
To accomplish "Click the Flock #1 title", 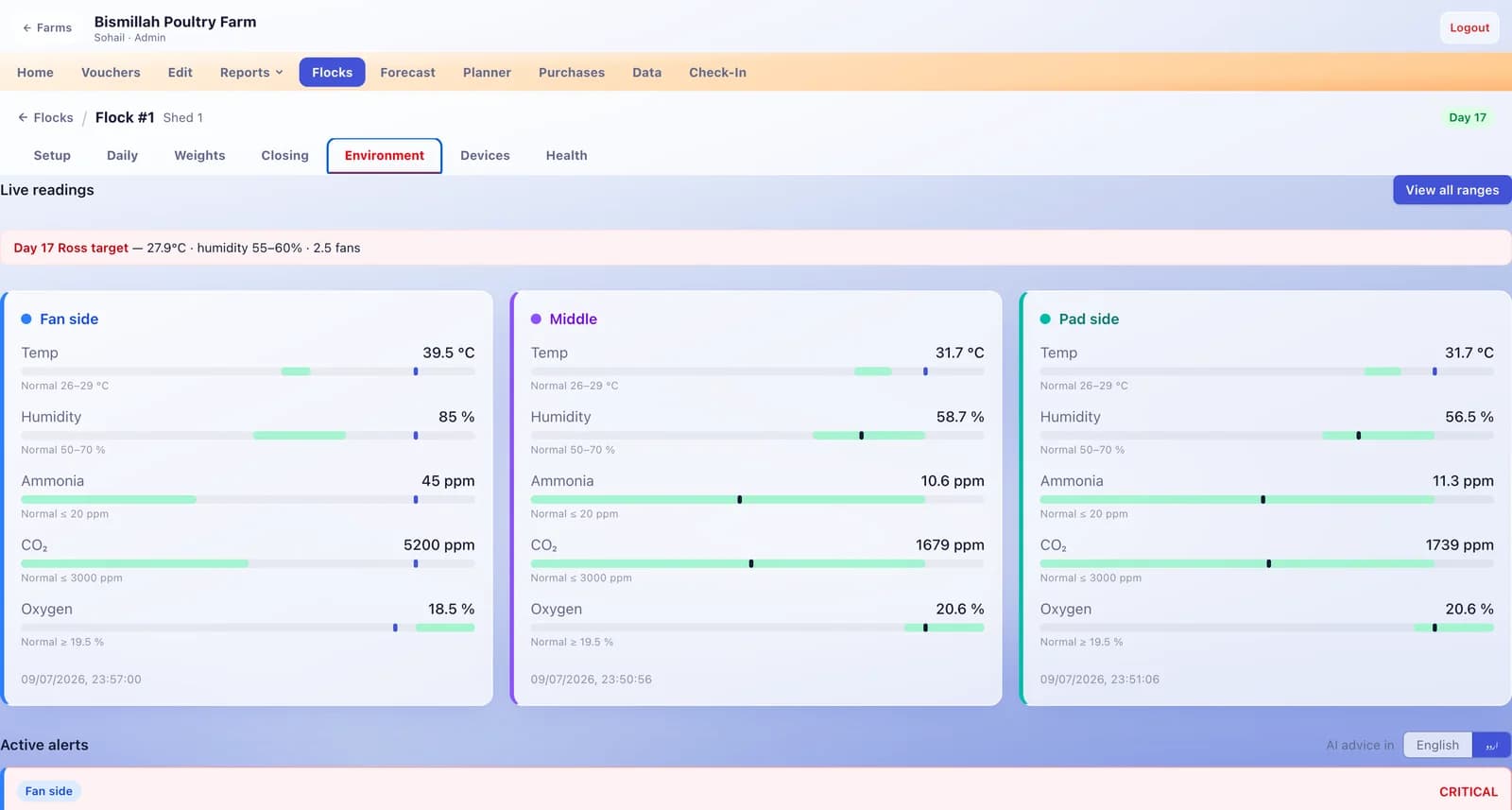I will [125, 117].
